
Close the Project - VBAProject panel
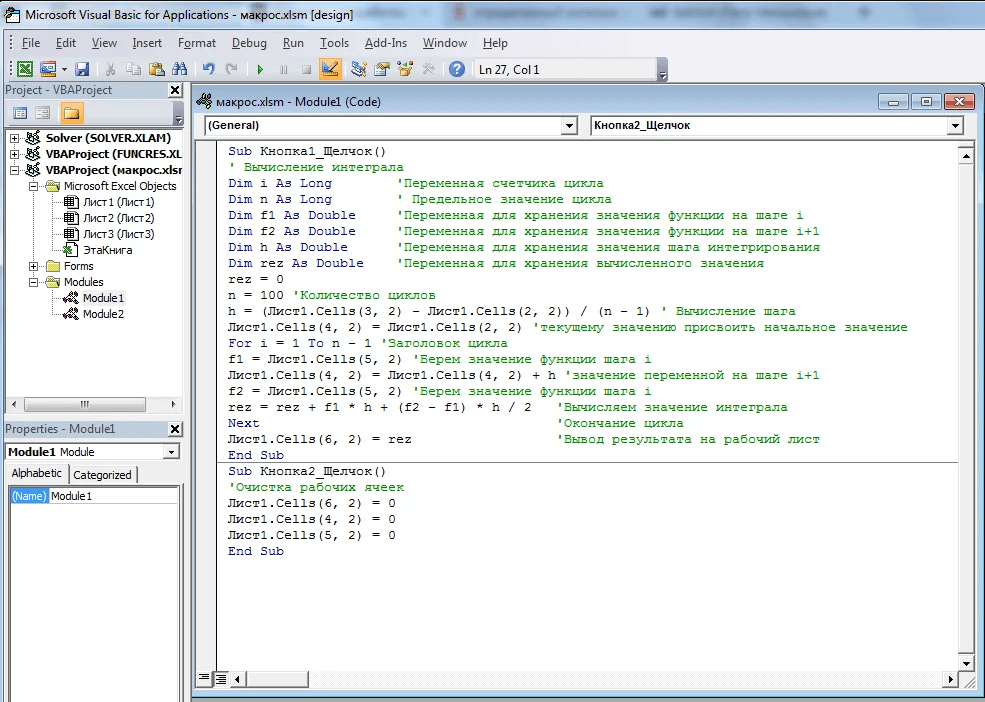pos(175,90)
